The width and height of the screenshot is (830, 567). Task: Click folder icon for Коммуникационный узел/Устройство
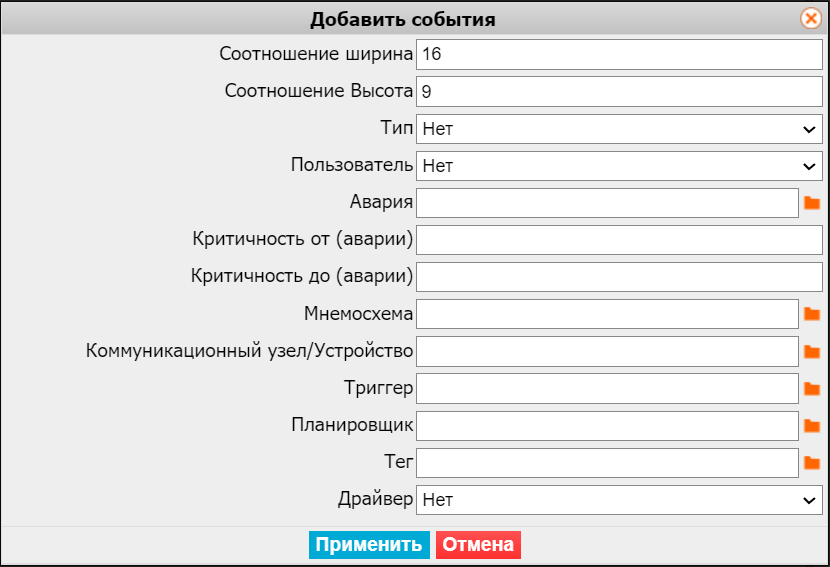click(811, 352)
